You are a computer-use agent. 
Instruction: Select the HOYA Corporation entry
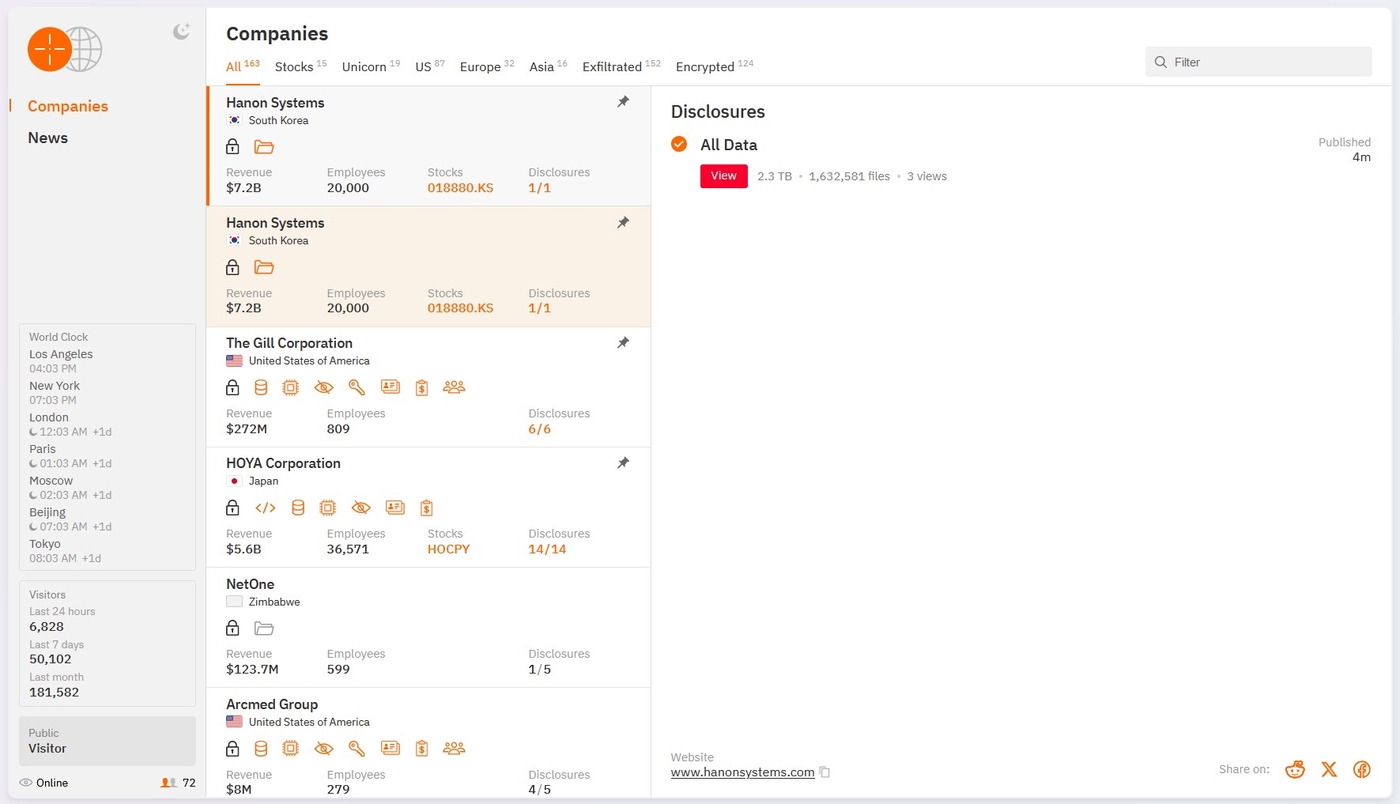428,507
